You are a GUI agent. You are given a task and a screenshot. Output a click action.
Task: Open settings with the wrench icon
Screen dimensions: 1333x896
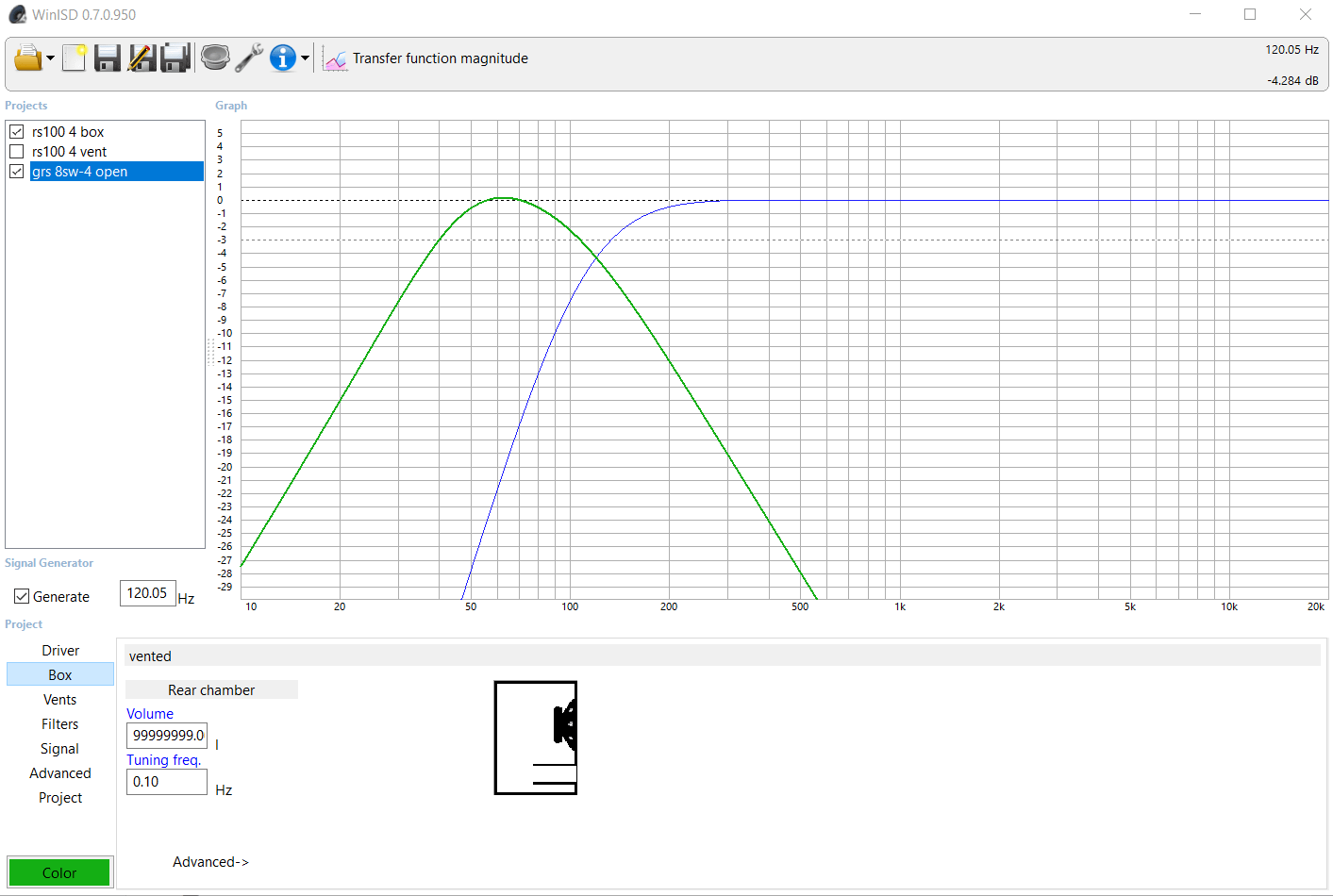(249, 58)
